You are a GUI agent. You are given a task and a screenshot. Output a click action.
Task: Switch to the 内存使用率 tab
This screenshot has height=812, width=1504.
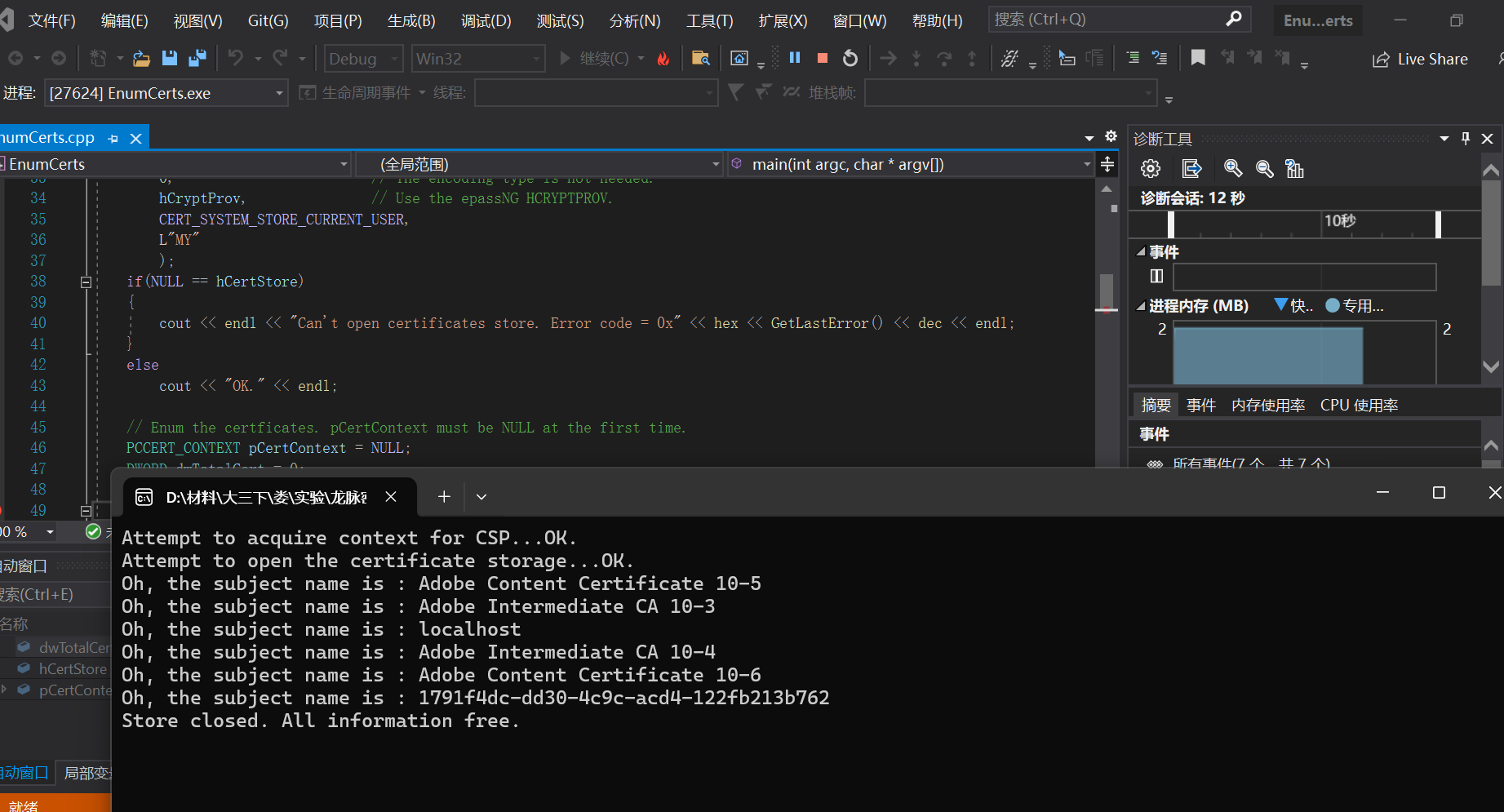(x=1267, y=405)
